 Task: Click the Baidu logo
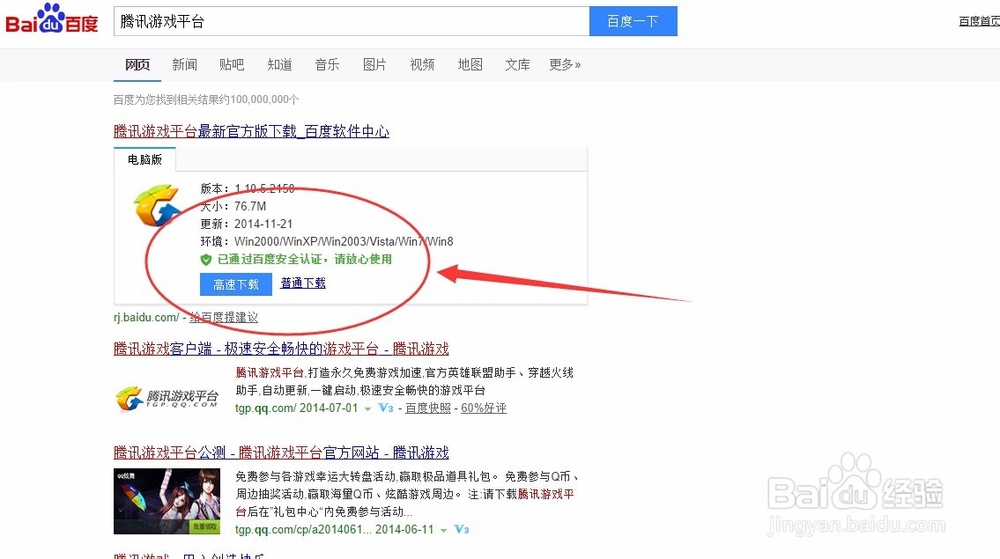(52, 19)
